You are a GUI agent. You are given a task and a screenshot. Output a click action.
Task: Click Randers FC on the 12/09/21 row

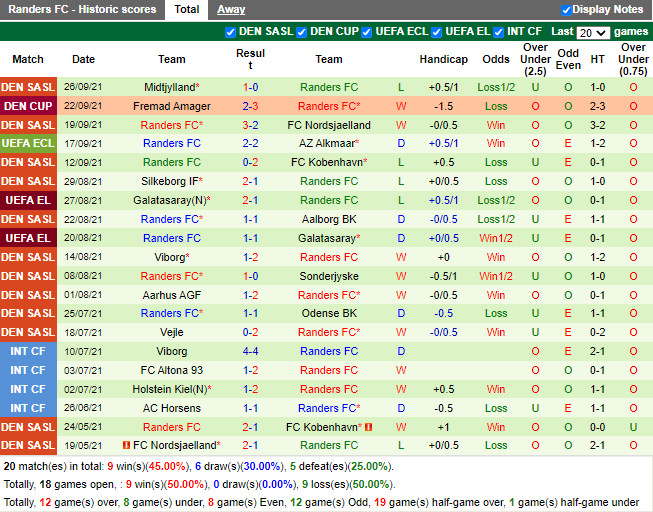click(172, 162)
